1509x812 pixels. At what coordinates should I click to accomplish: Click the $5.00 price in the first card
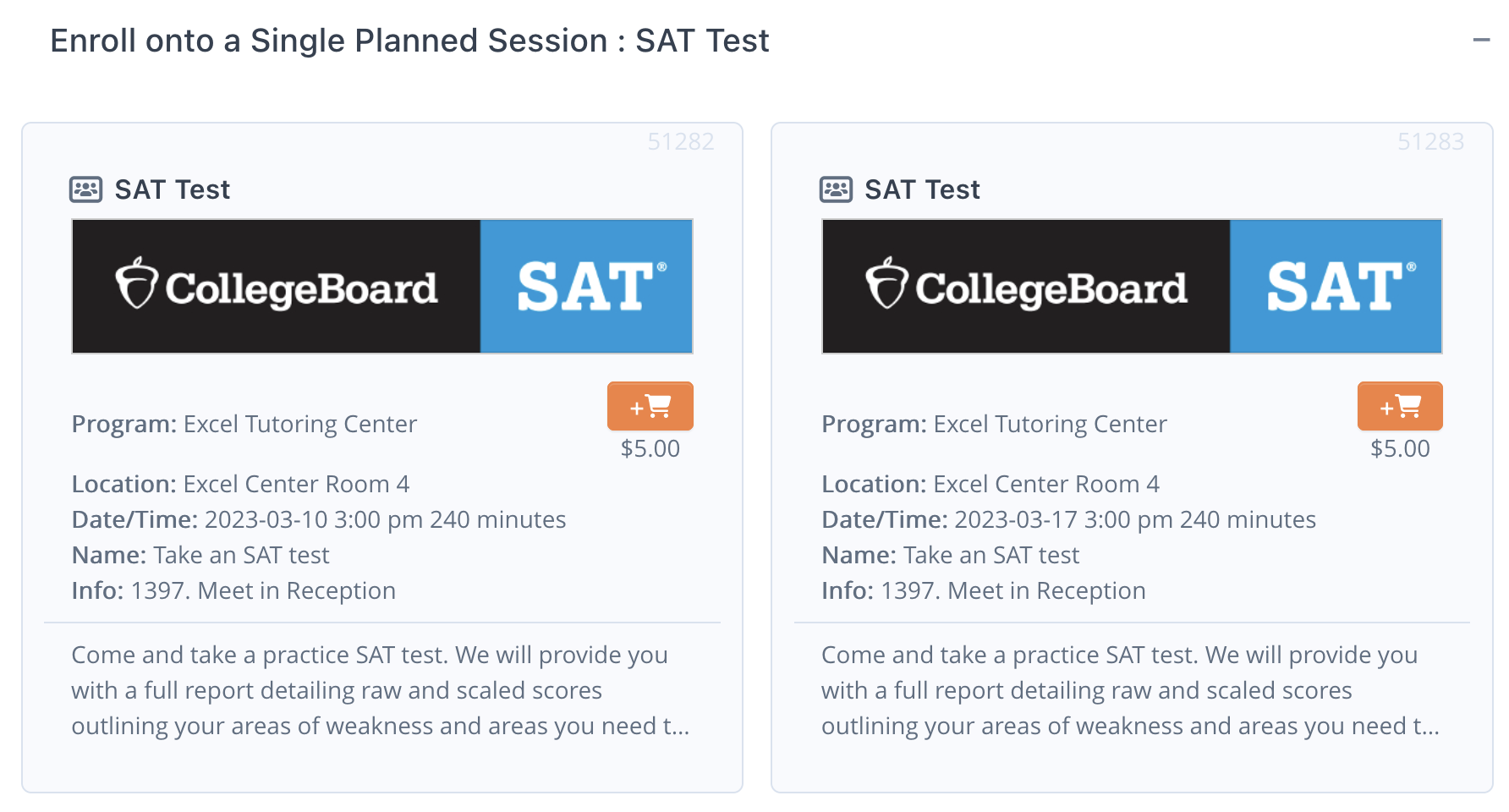point(650,448)
